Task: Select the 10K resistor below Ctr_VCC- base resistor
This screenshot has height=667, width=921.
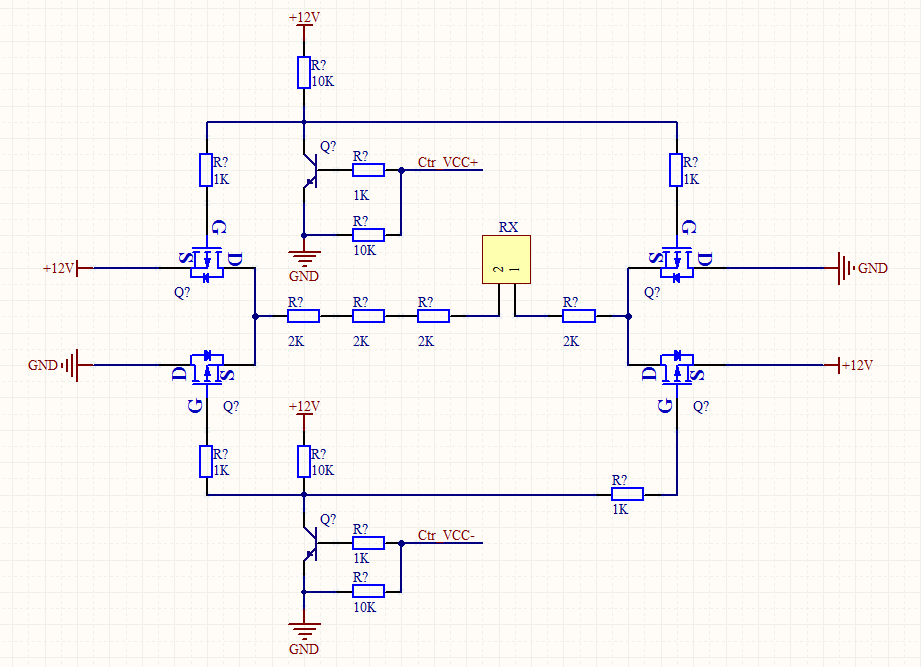Action: pos(368,591)
